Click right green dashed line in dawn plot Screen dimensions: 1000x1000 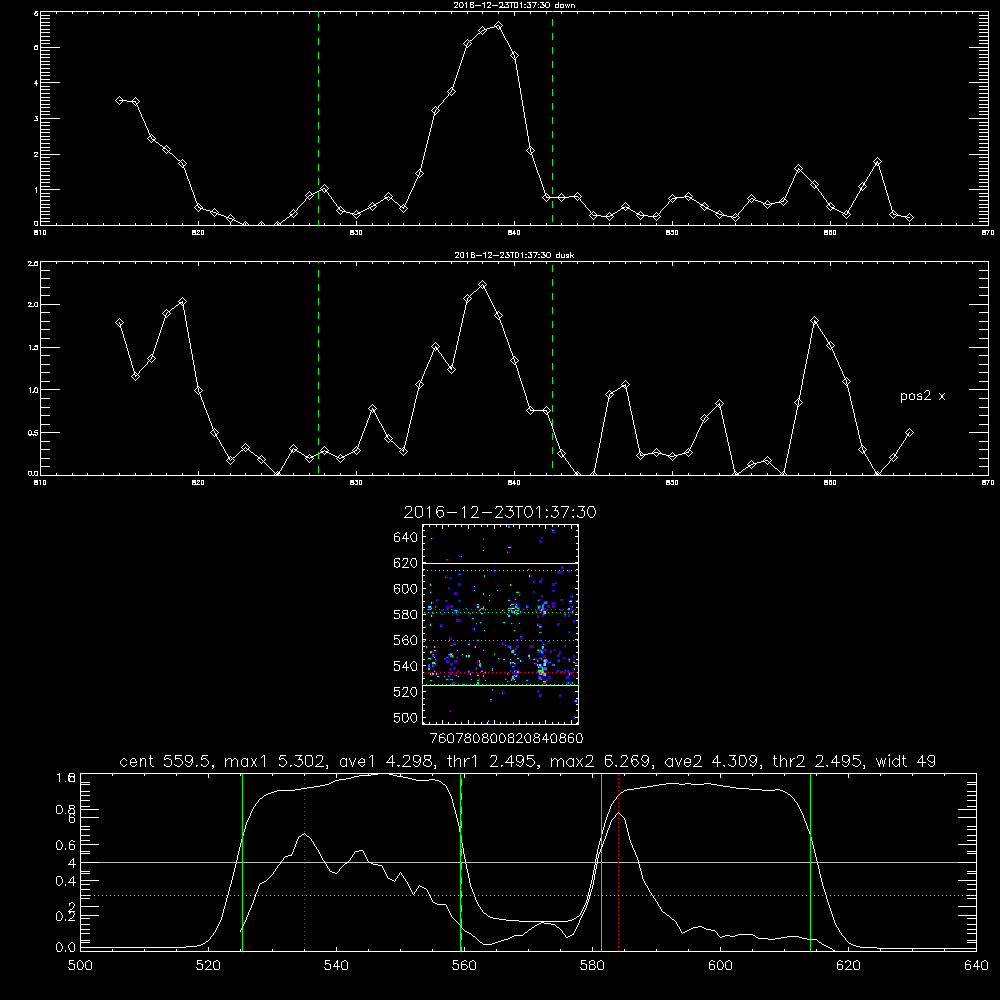point(552,121)
